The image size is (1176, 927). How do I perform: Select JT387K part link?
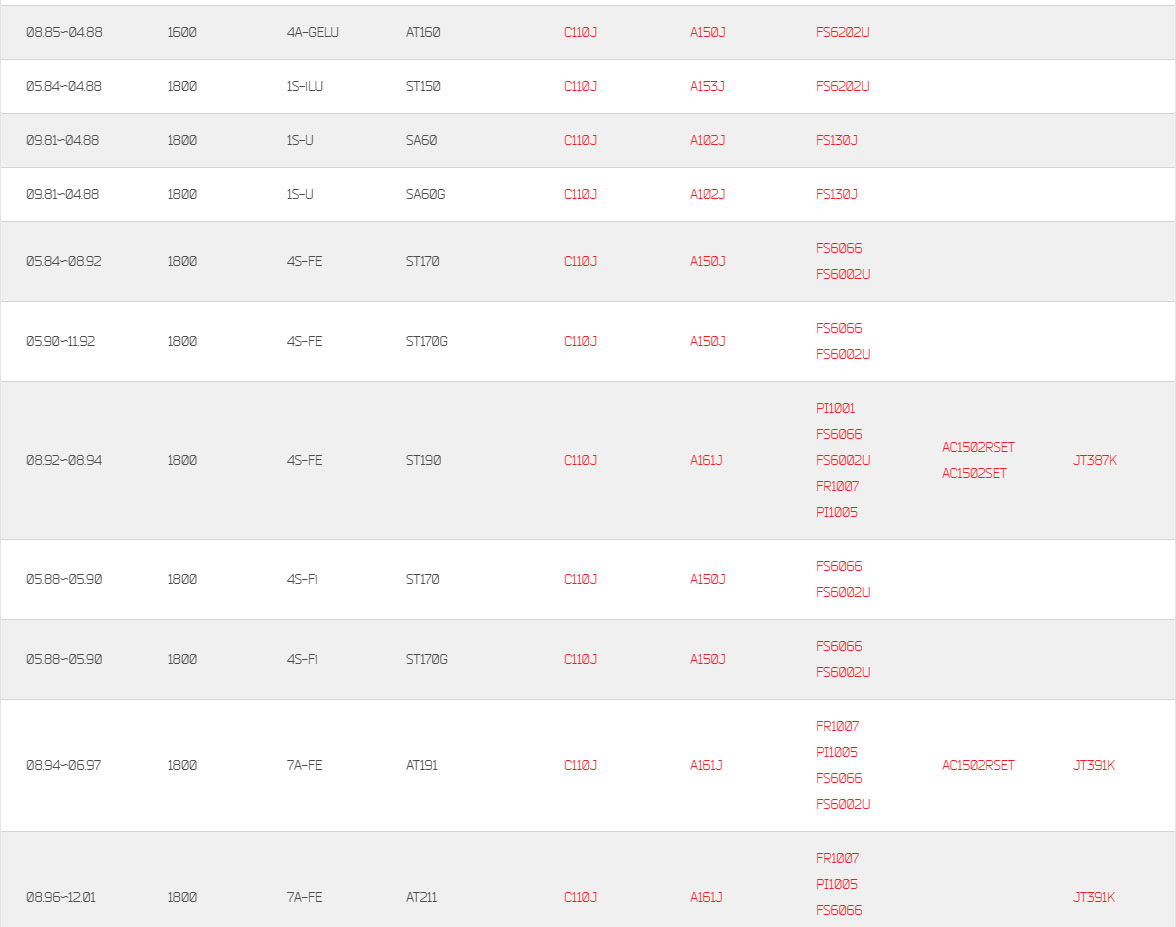pyautogui.click(x=1094, y=460)
